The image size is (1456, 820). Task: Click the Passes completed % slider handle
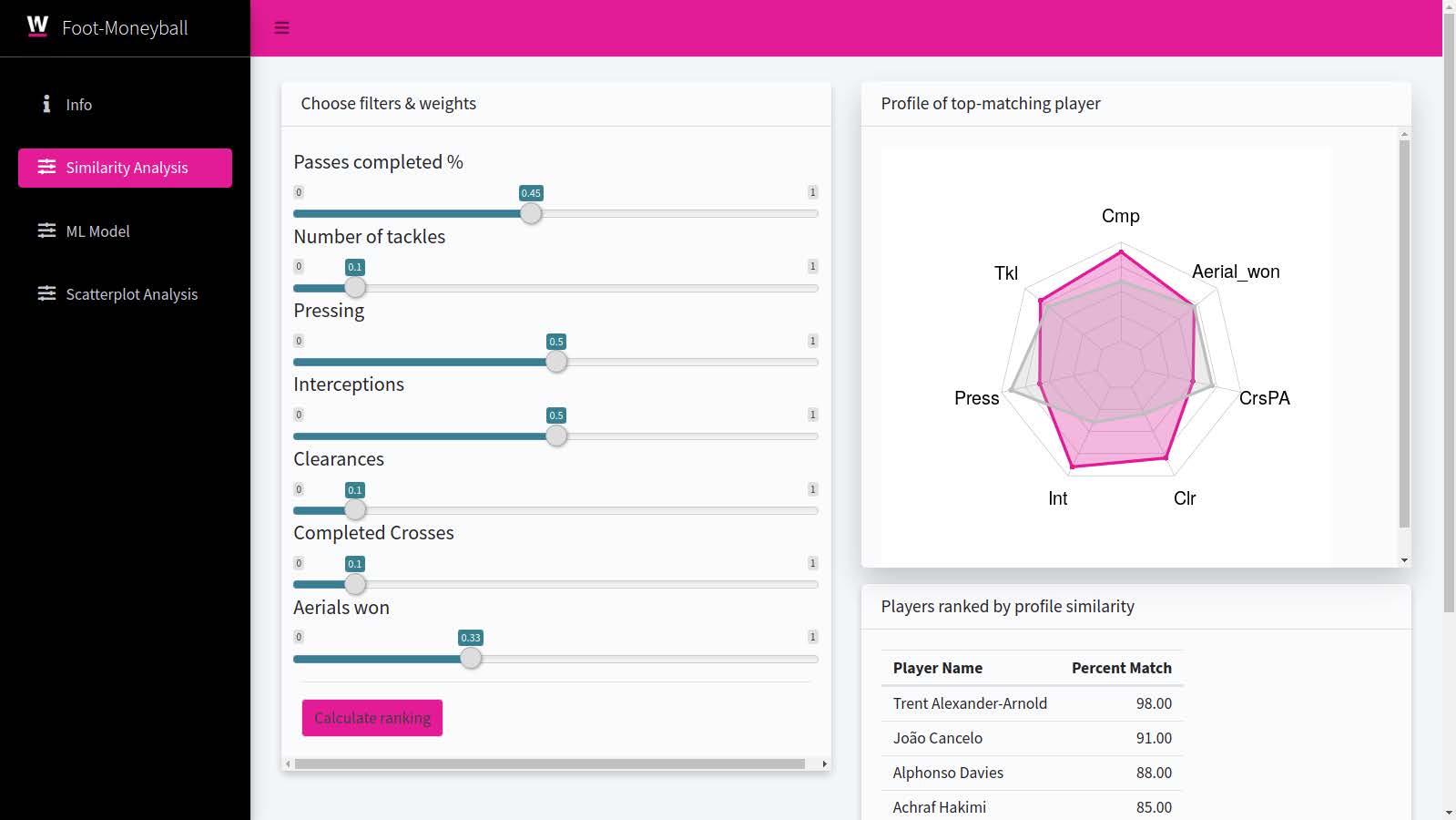tap(531, 213)
